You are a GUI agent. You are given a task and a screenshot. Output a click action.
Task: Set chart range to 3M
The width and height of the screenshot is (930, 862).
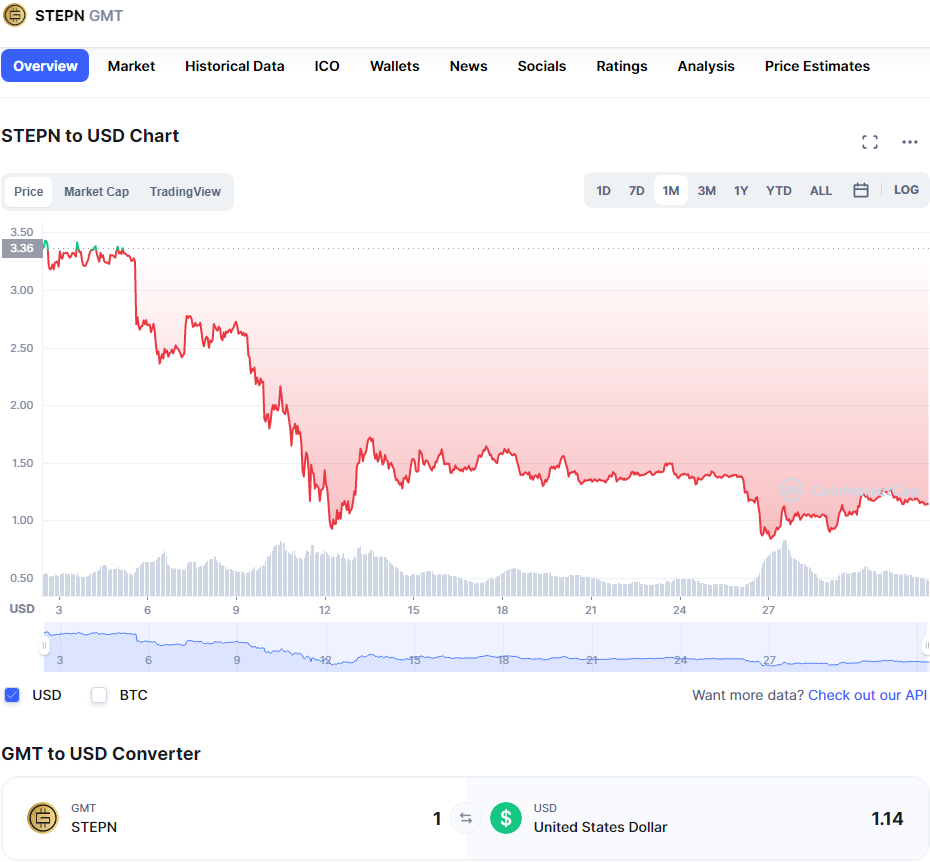tap(706, 190)
